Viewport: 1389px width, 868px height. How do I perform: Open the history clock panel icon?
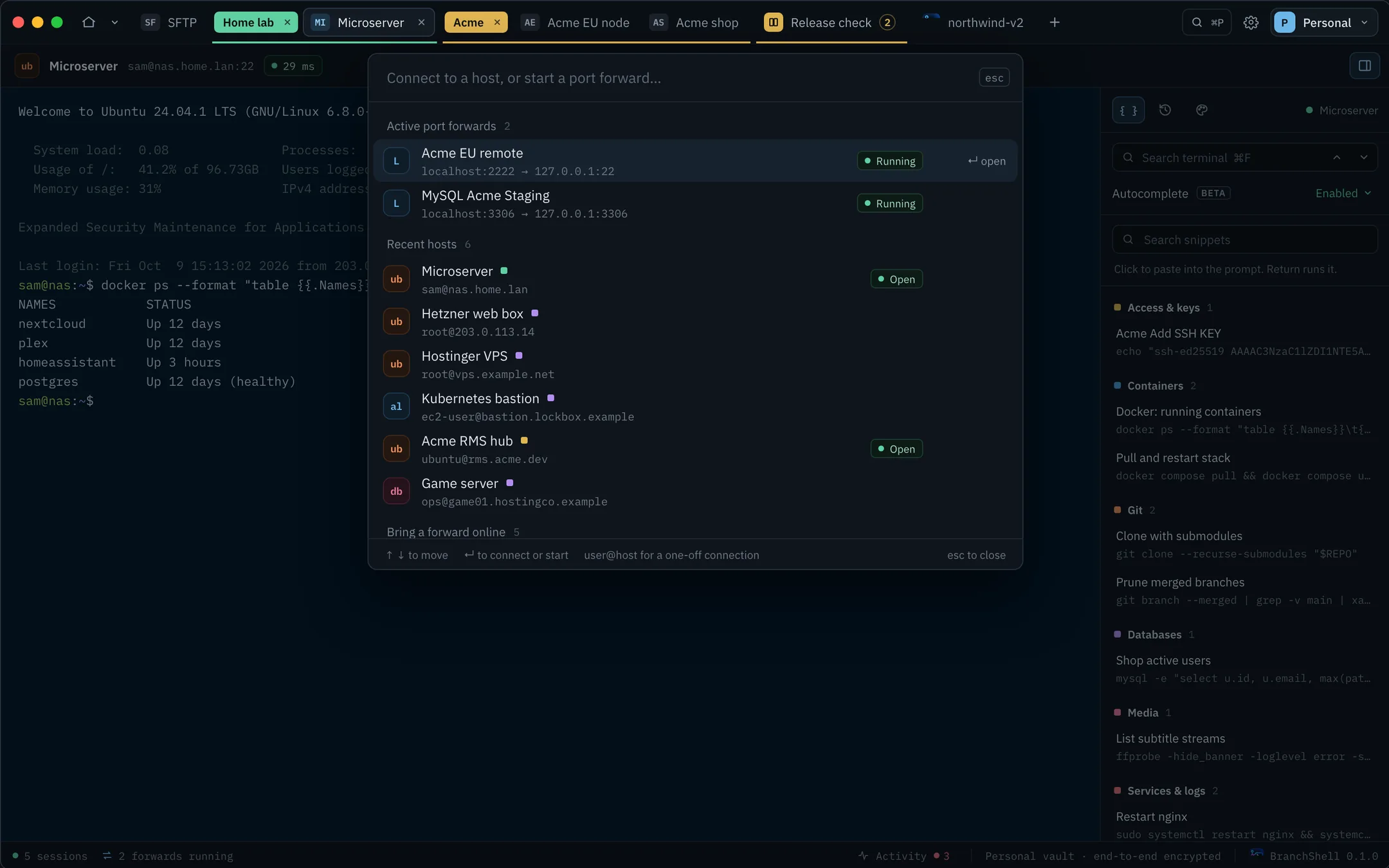click(x=1165, y=110)
